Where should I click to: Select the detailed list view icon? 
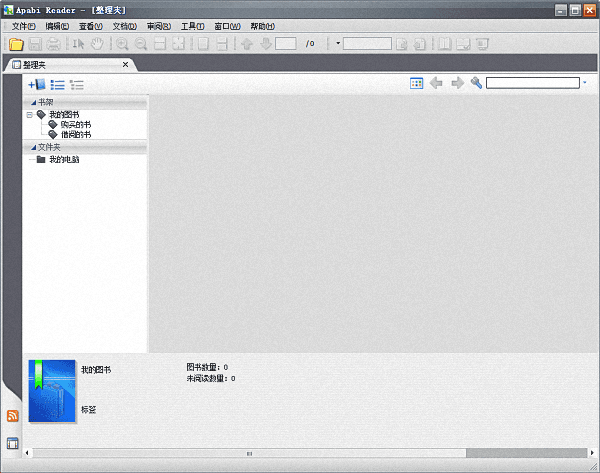coord(76,84)
